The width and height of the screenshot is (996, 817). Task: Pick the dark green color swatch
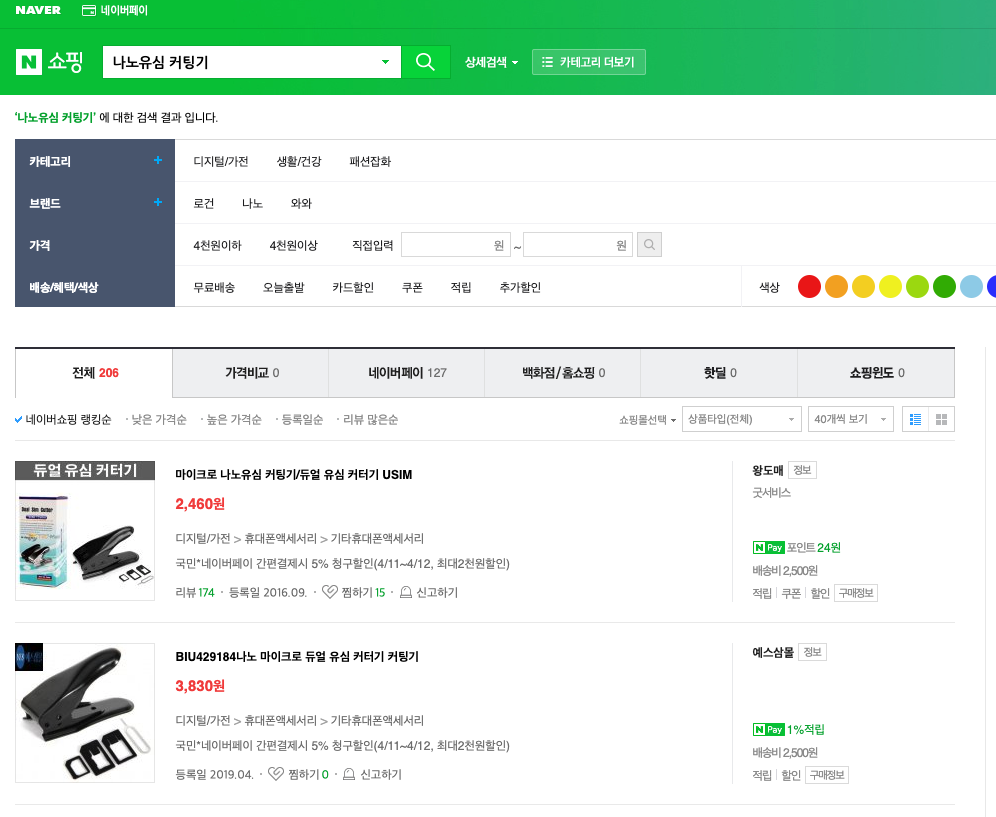tap(945, 287)
